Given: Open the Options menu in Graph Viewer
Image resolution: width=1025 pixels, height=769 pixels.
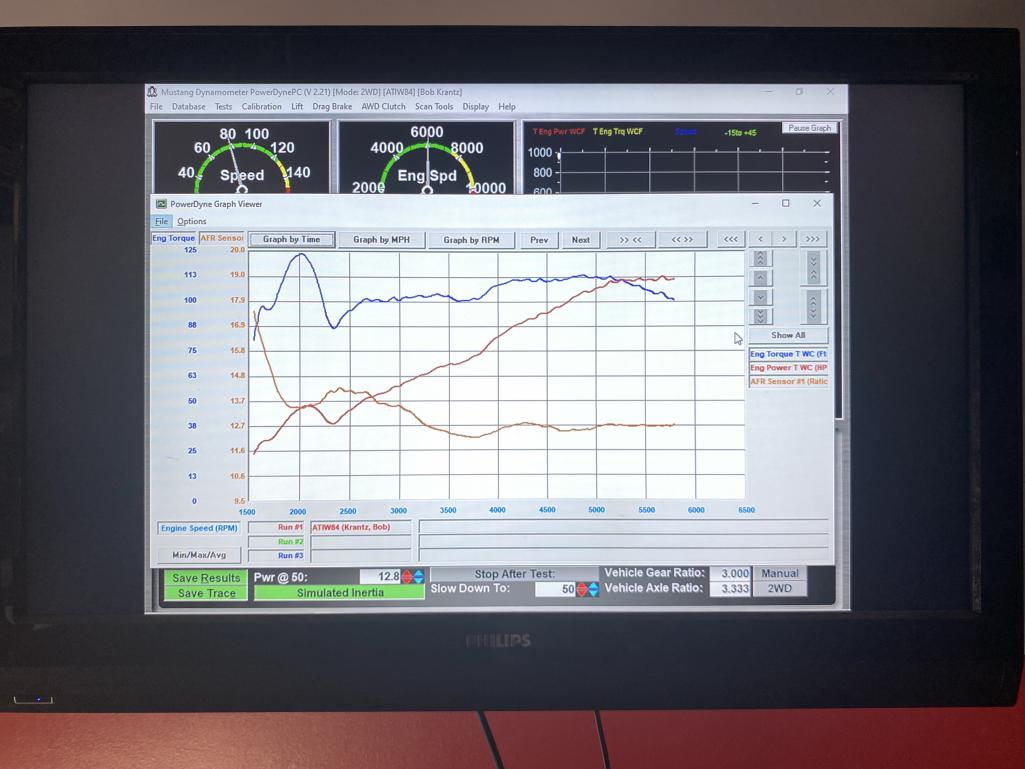Looking at the screenshot, I should (x=192, y=222).
